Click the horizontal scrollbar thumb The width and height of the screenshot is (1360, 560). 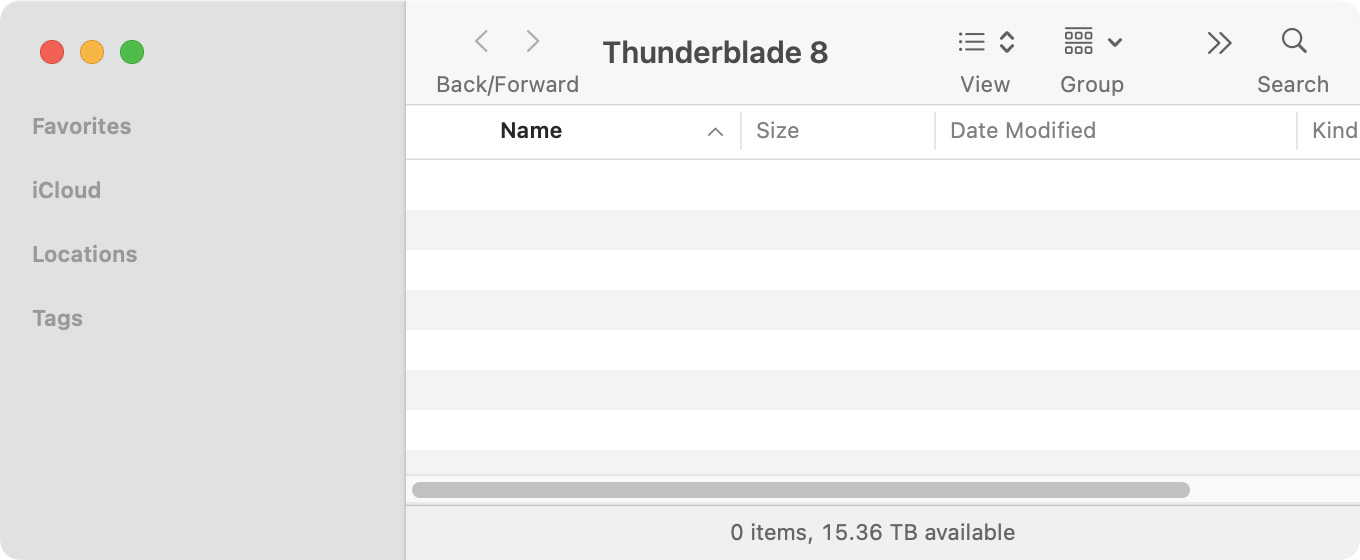[x=800, y=490]
